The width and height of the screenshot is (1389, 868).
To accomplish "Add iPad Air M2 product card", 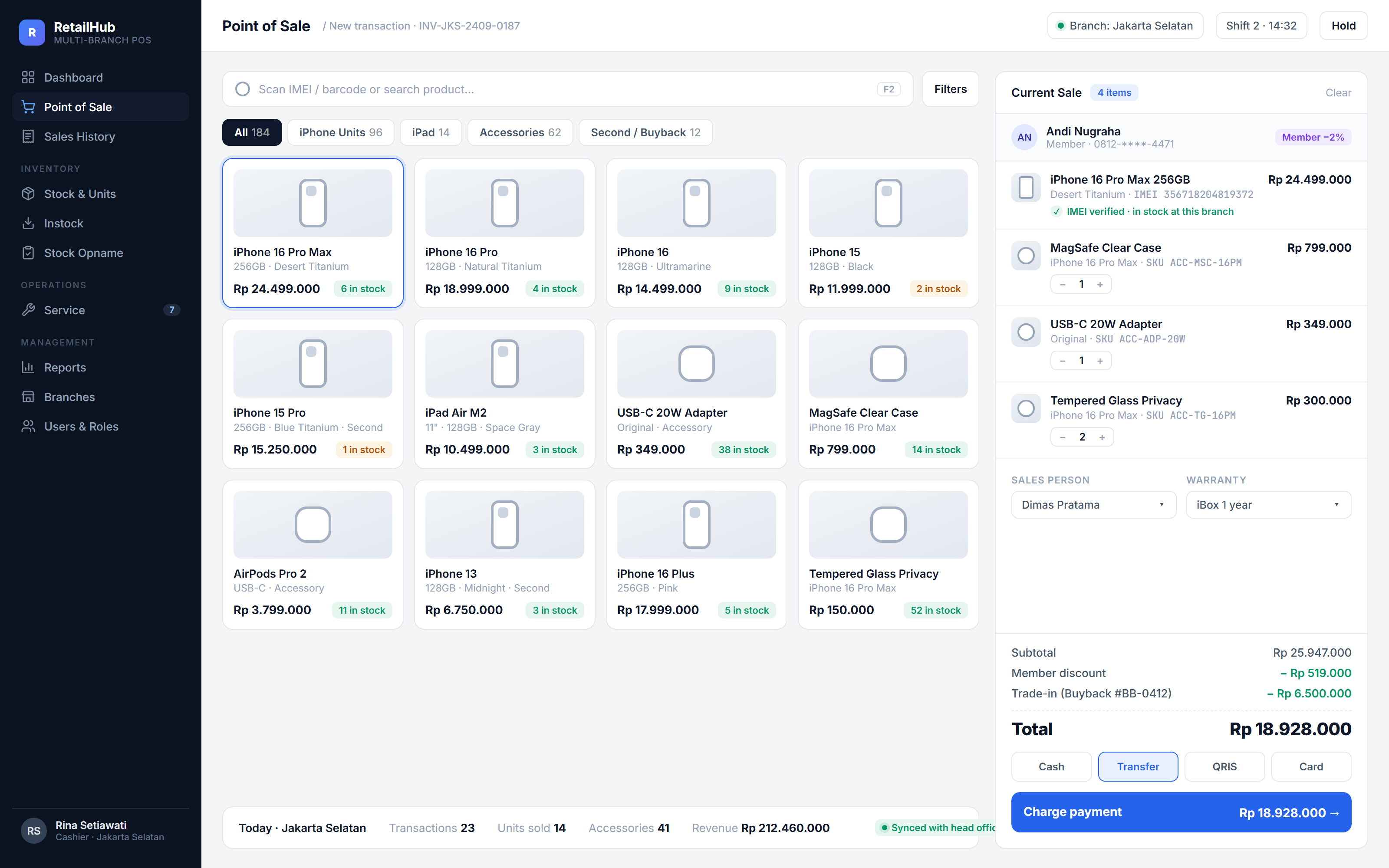I will (504, 394).
